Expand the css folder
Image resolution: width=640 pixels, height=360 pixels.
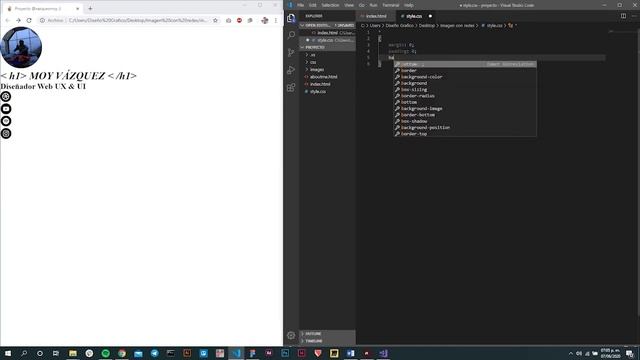coord(328,62)
